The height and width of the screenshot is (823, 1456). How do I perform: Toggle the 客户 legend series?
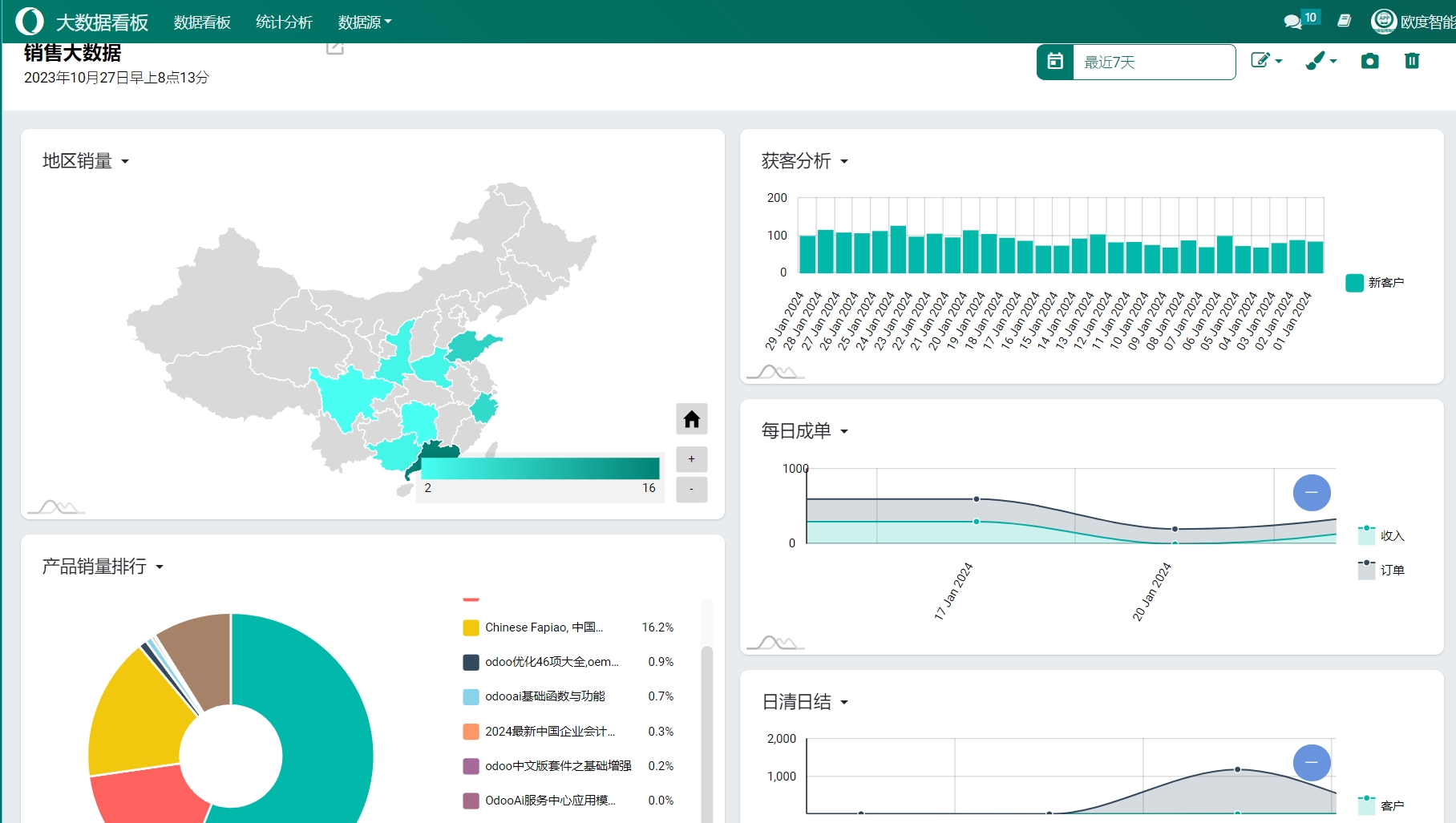(x=1381, y=805)
